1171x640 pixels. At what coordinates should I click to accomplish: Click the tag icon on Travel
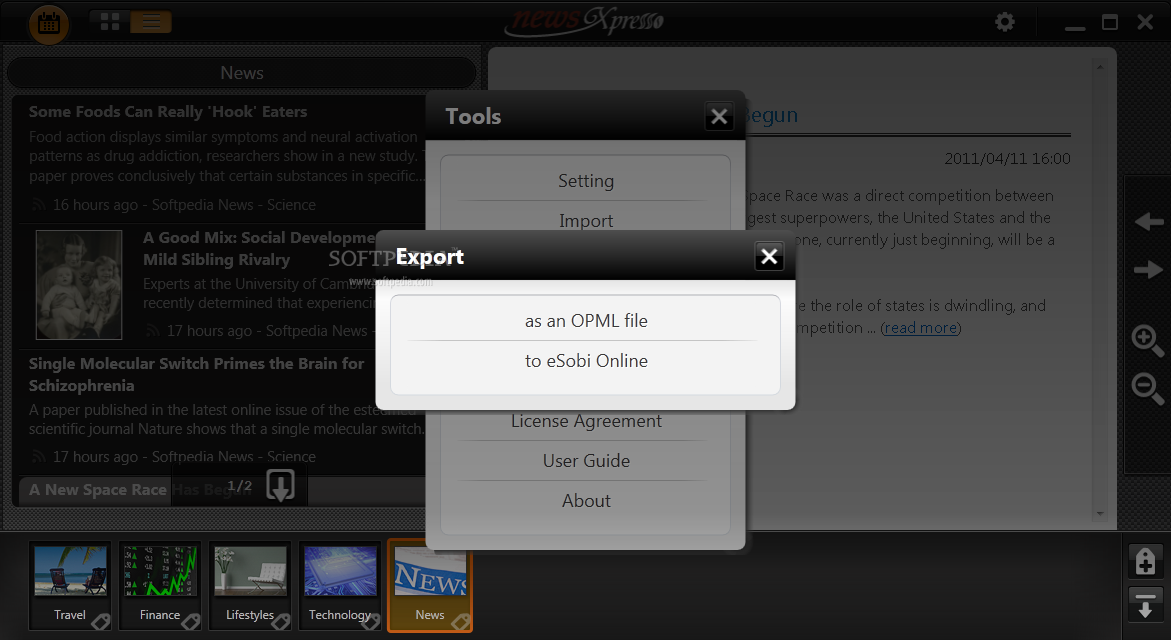click(x=101, y=621)
